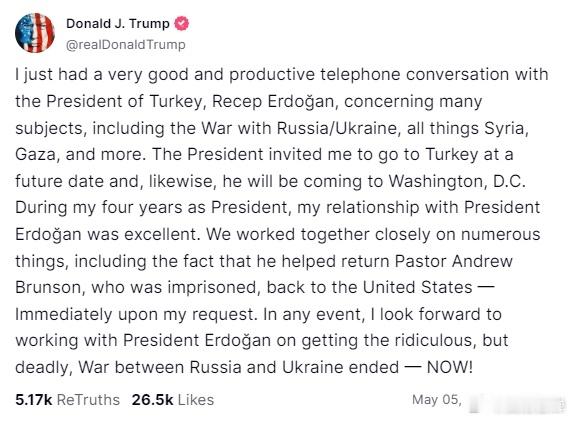Click the word Gaza in the post
The image size is (572, 421).
pos(36,154)
